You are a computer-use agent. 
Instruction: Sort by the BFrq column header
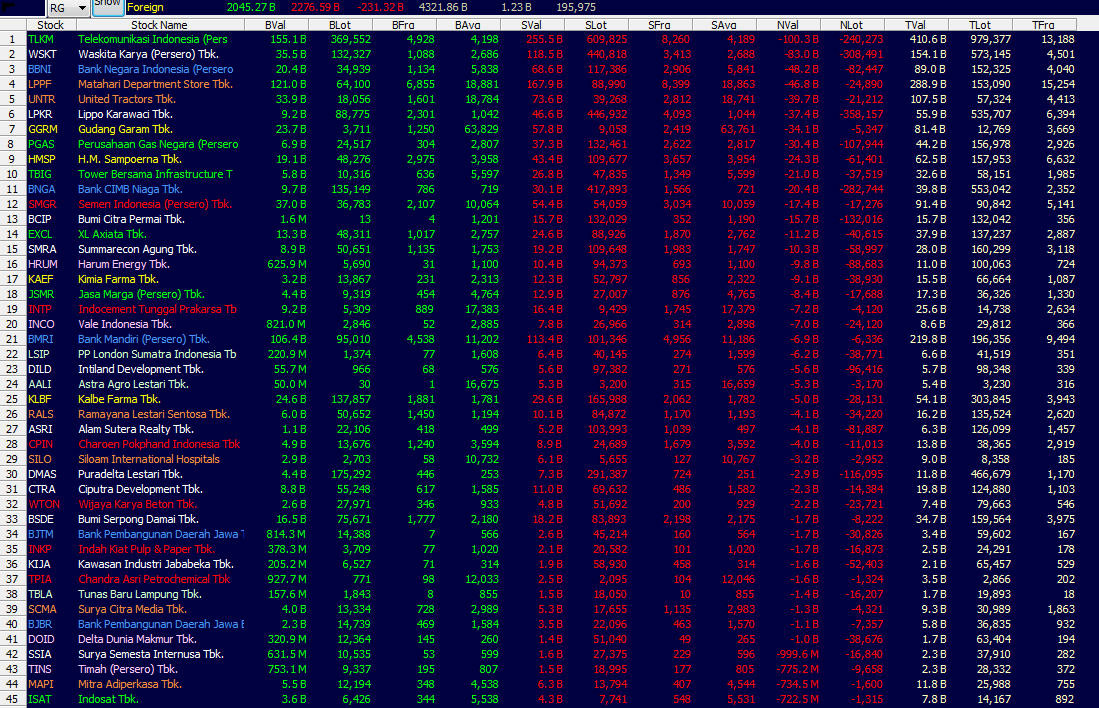[x=404, y=25]
